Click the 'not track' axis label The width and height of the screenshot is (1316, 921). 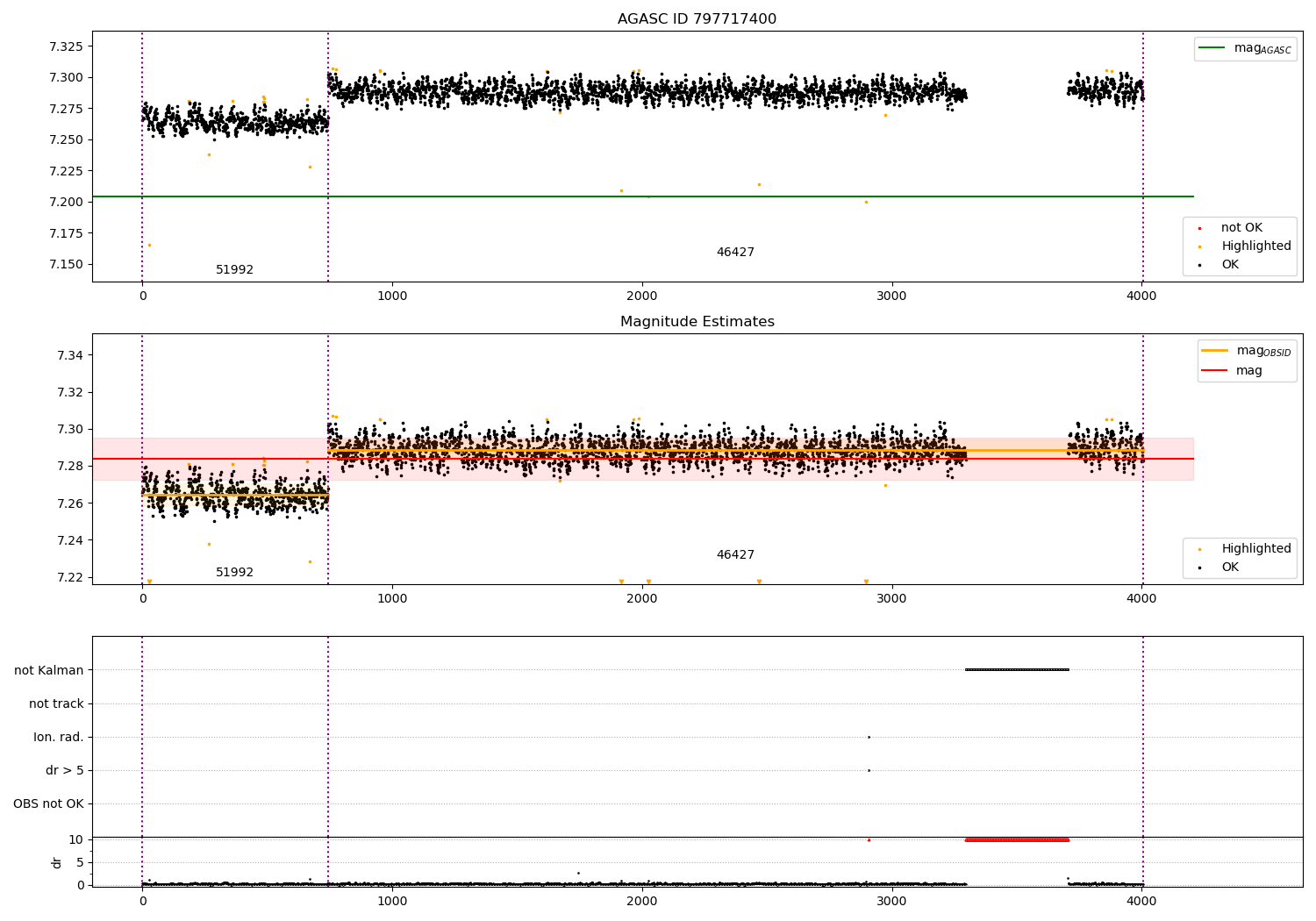tap(56, 703)
